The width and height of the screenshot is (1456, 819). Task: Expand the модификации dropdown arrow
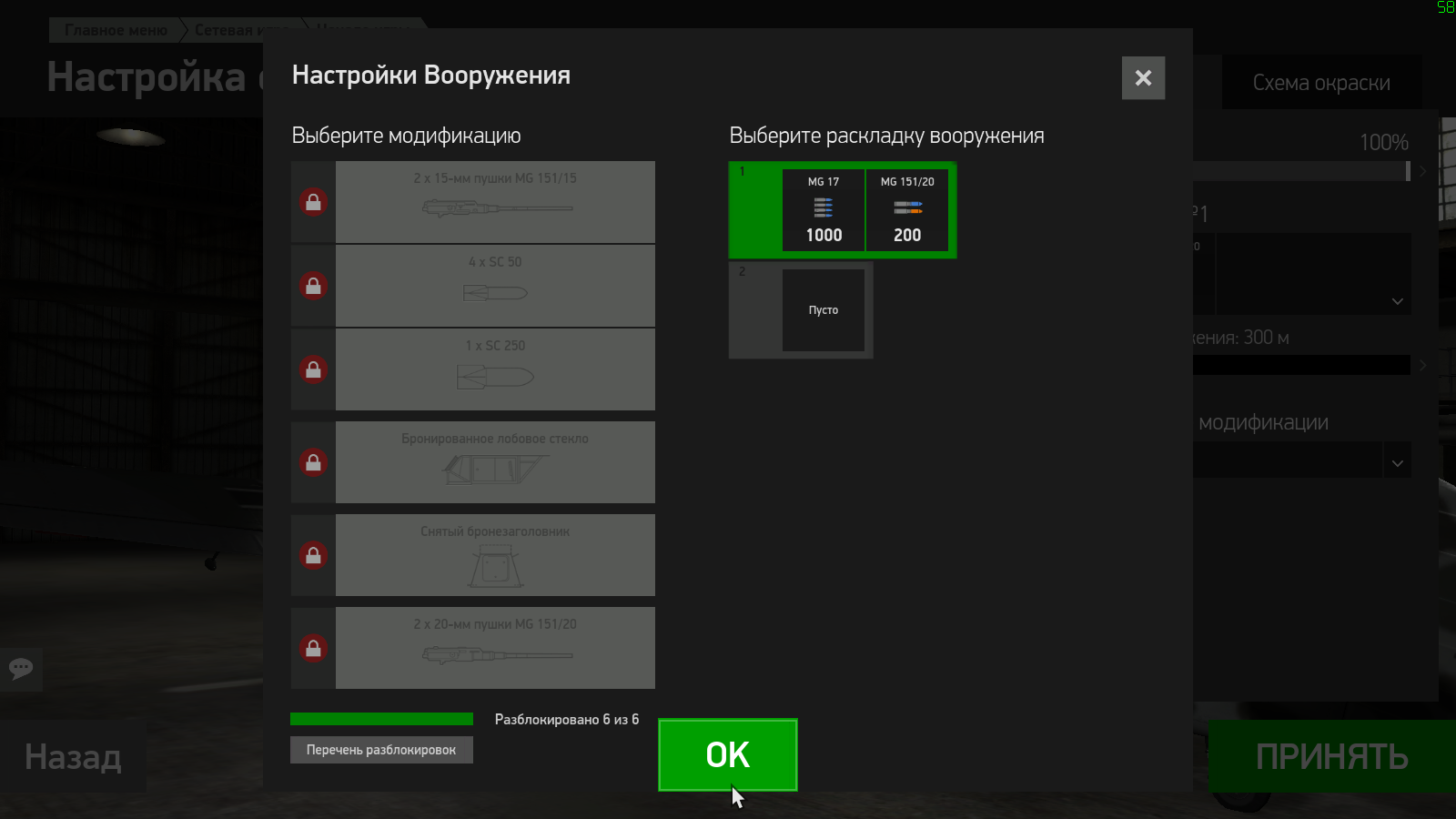click(1398, 463)
